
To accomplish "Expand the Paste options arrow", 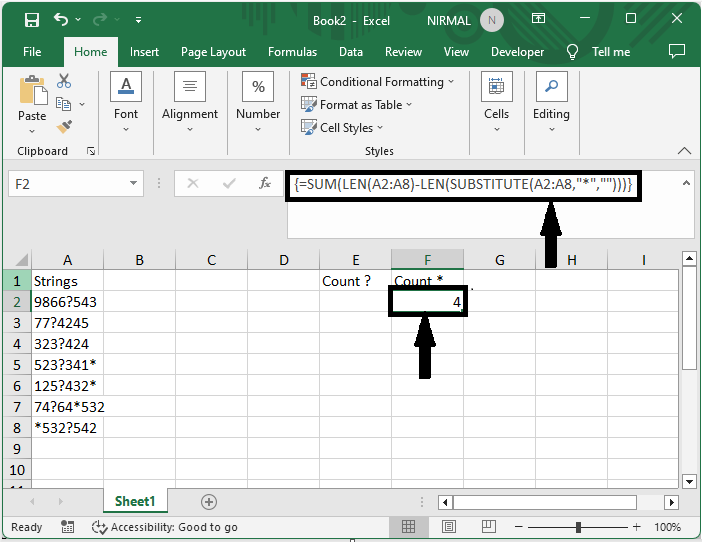I will point(32,131).
